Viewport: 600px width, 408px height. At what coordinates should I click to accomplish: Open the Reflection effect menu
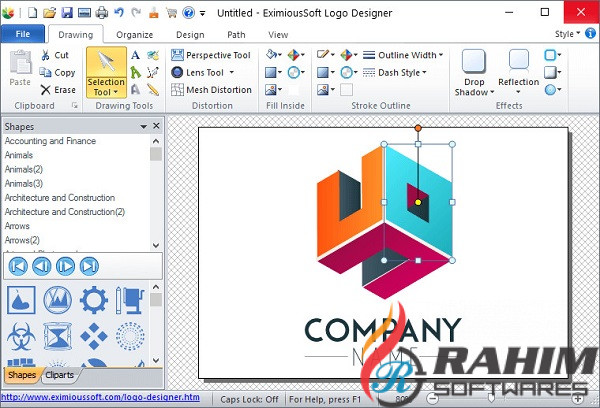(x=518, y=72)
